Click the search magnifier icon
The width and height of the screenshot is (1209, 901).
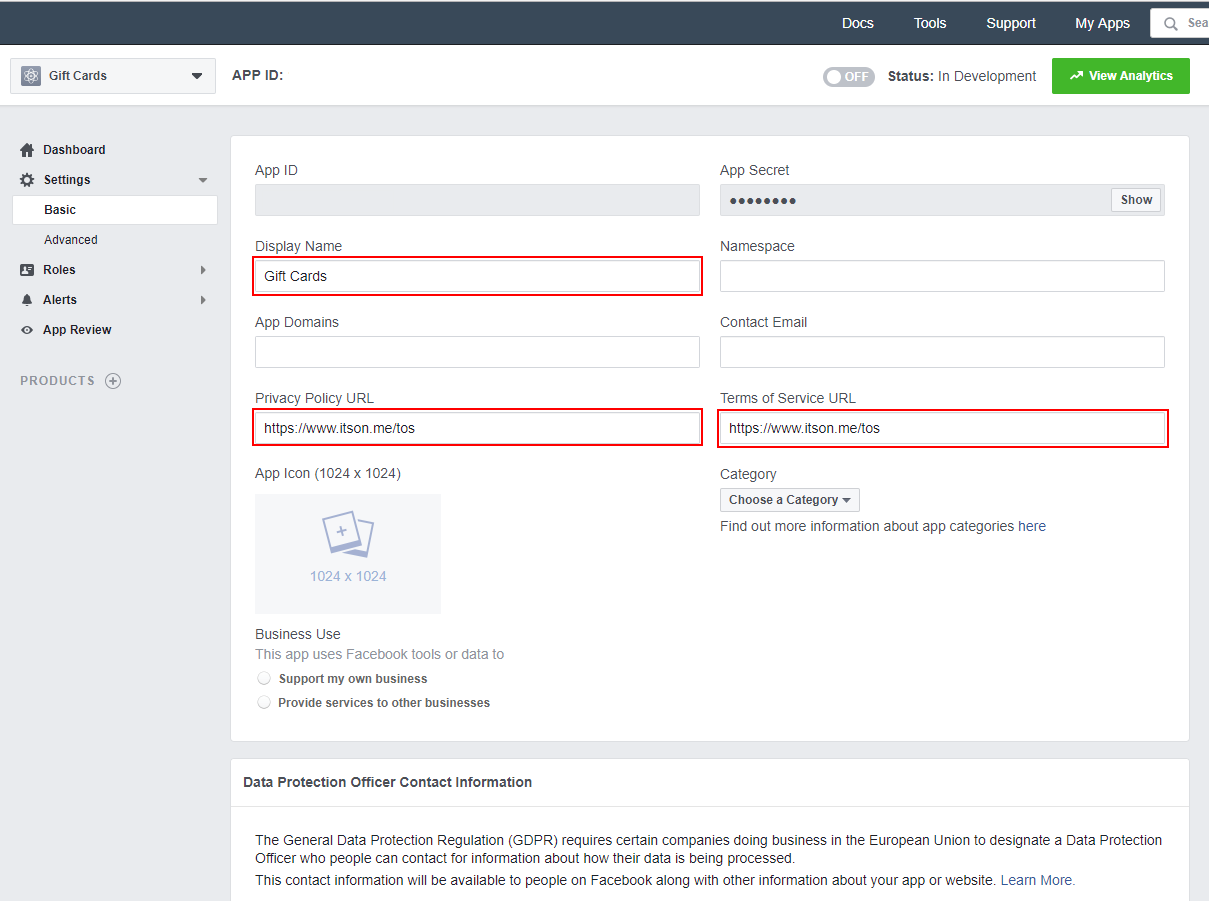coord(1170,24)
